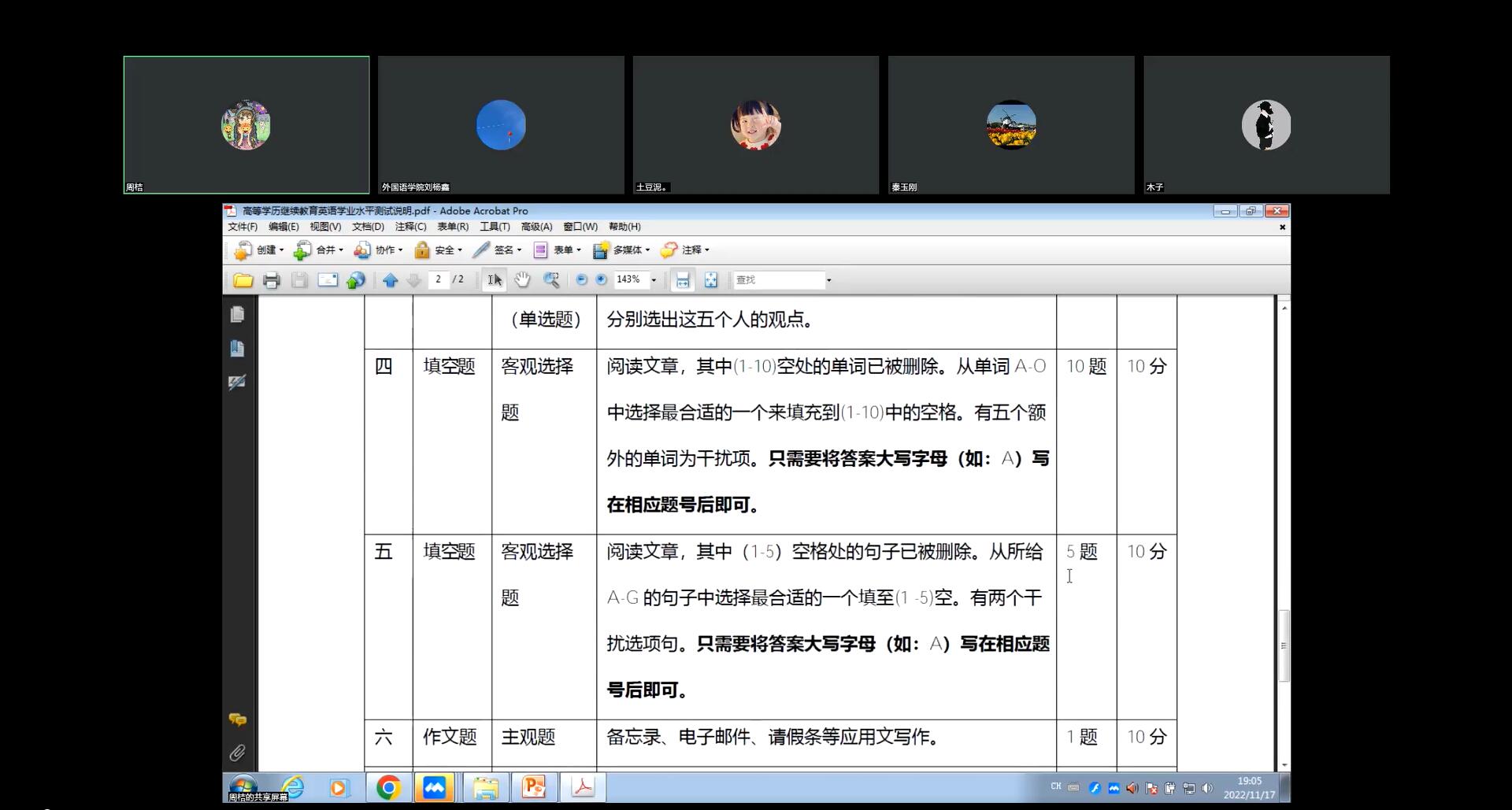Toggle fit-width scrolling view mode

point(683,280)
